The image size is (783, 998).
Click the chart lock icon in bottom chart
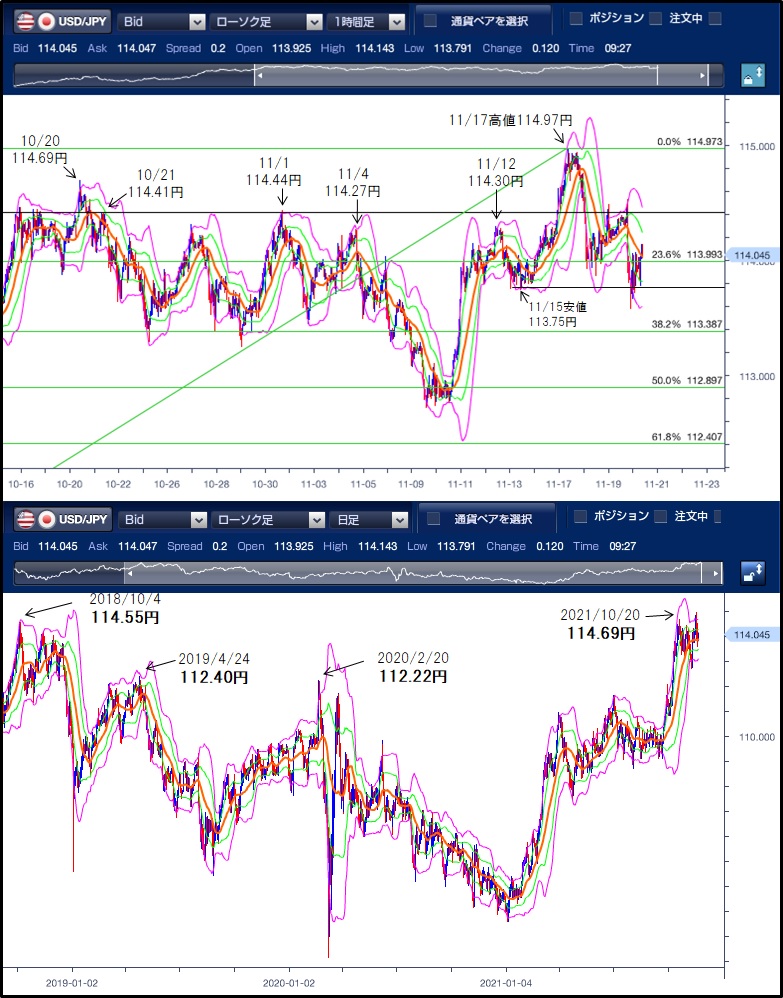tap(752, 573)
